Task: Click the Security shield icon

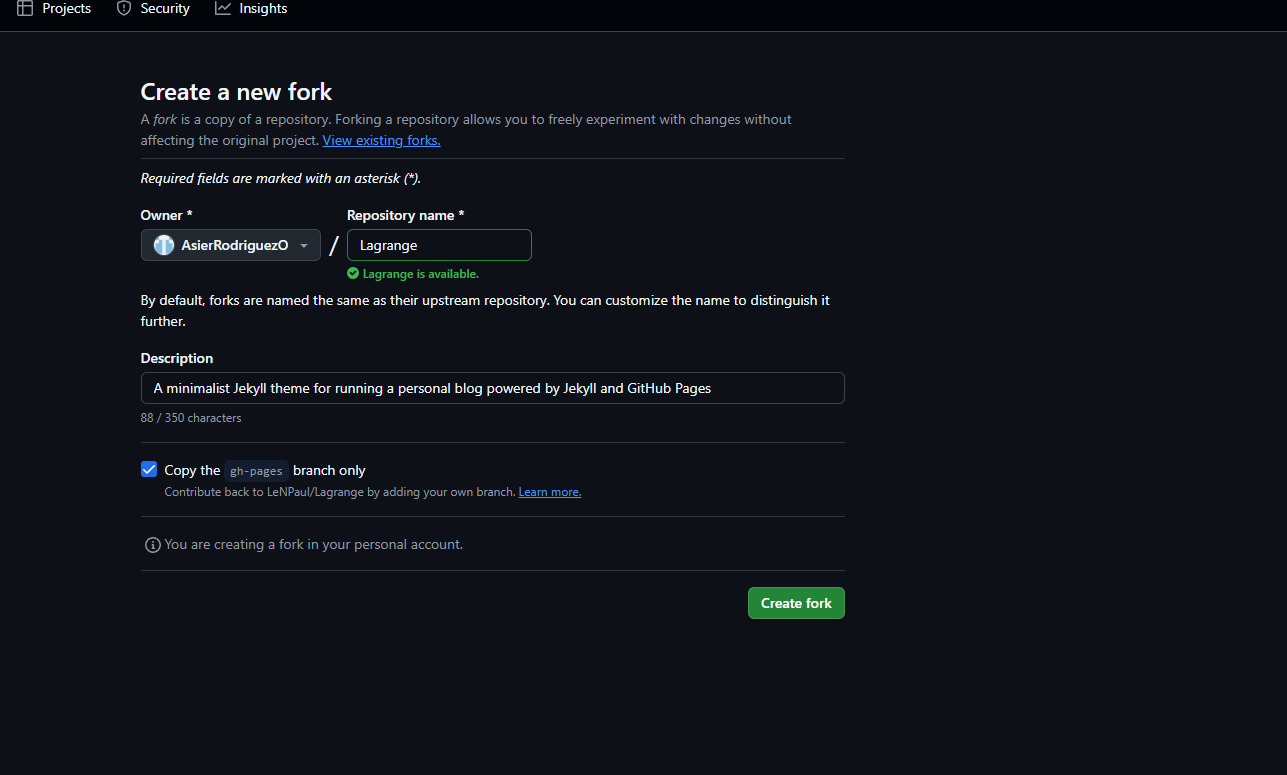Action: [x=124, y=9]
